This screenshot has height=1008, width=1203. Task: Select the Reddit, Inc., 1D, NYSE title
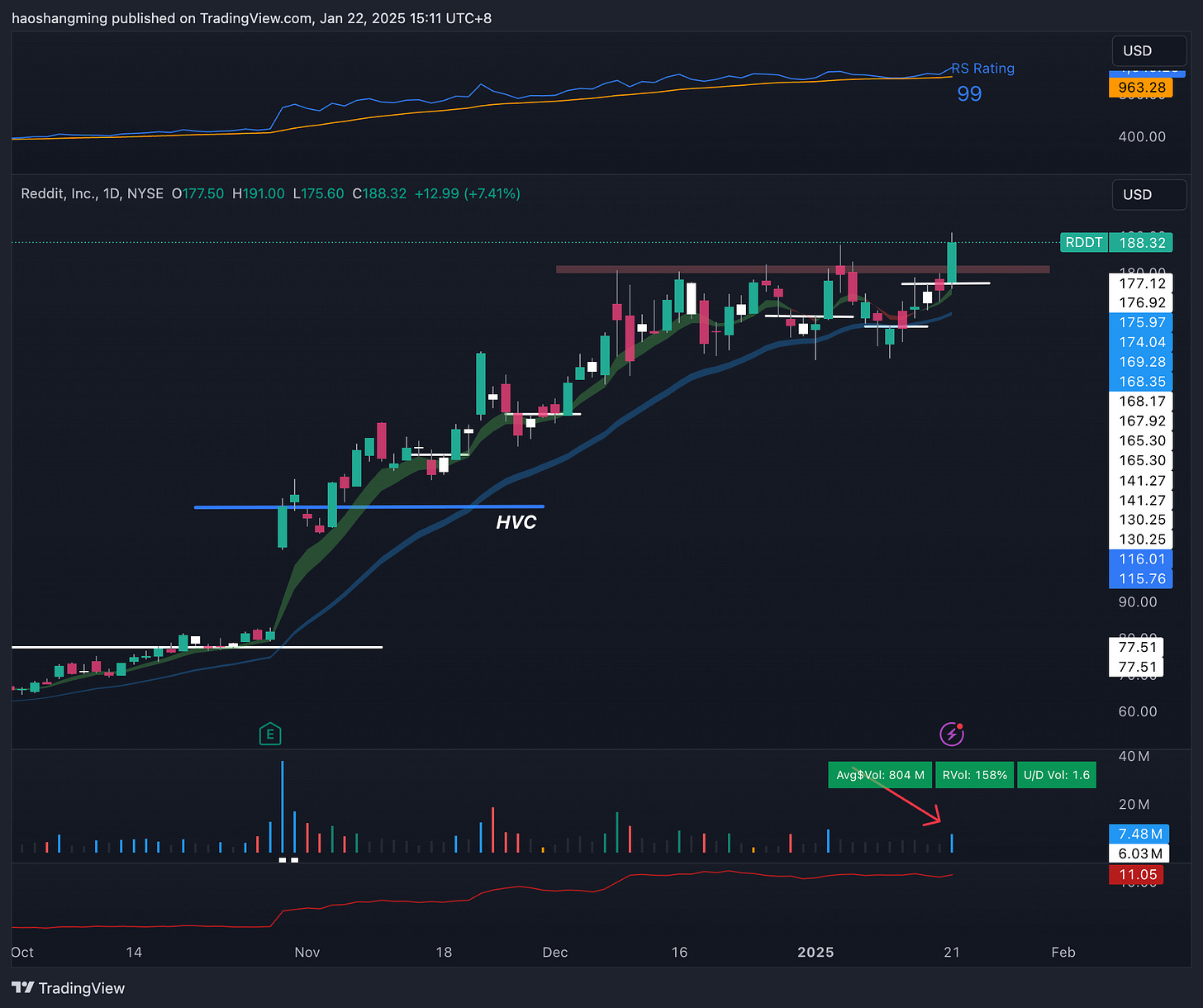[92, 193]
